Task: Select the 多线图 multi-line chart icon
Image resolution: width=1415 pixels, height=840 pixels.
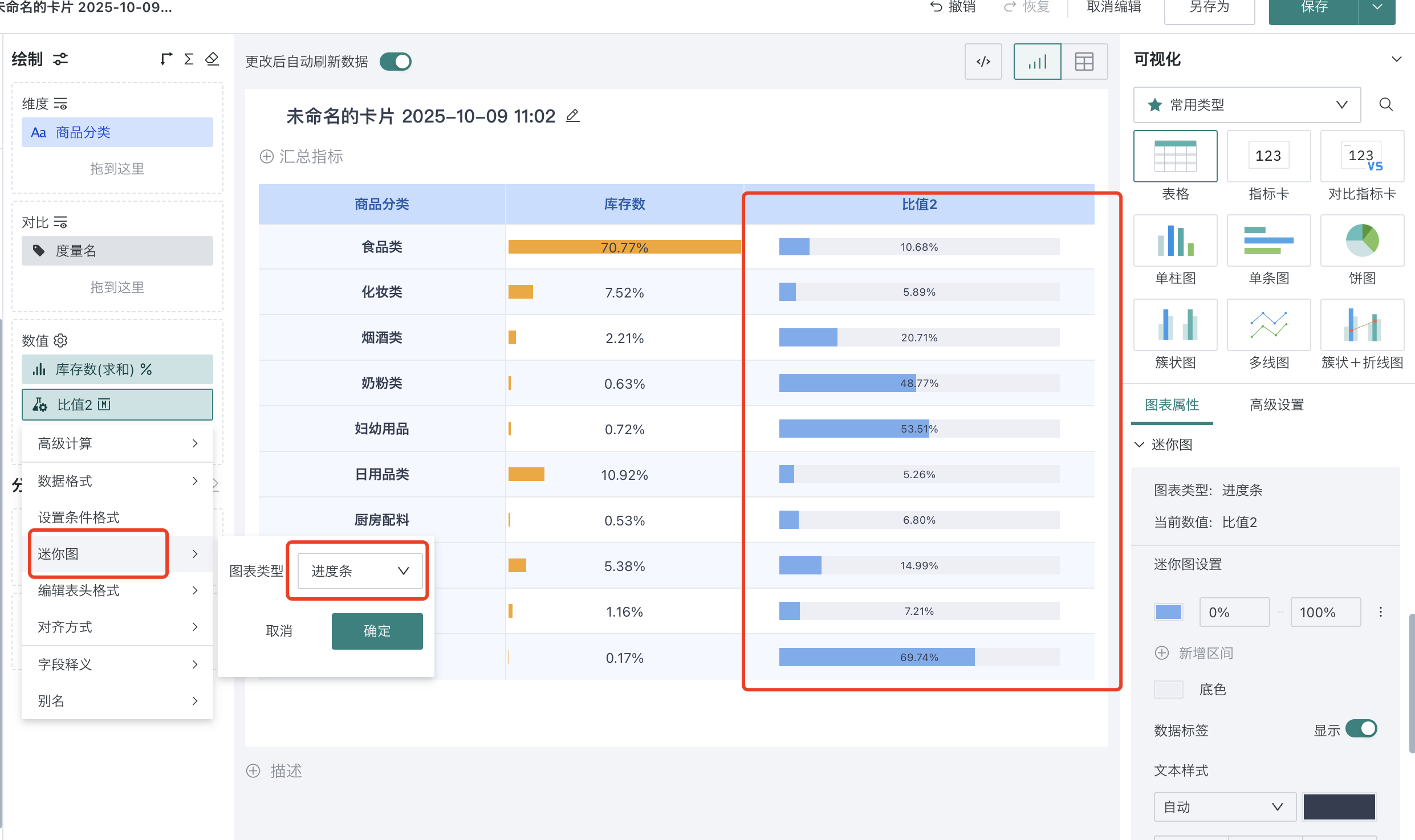Action: coord(1268,325)
